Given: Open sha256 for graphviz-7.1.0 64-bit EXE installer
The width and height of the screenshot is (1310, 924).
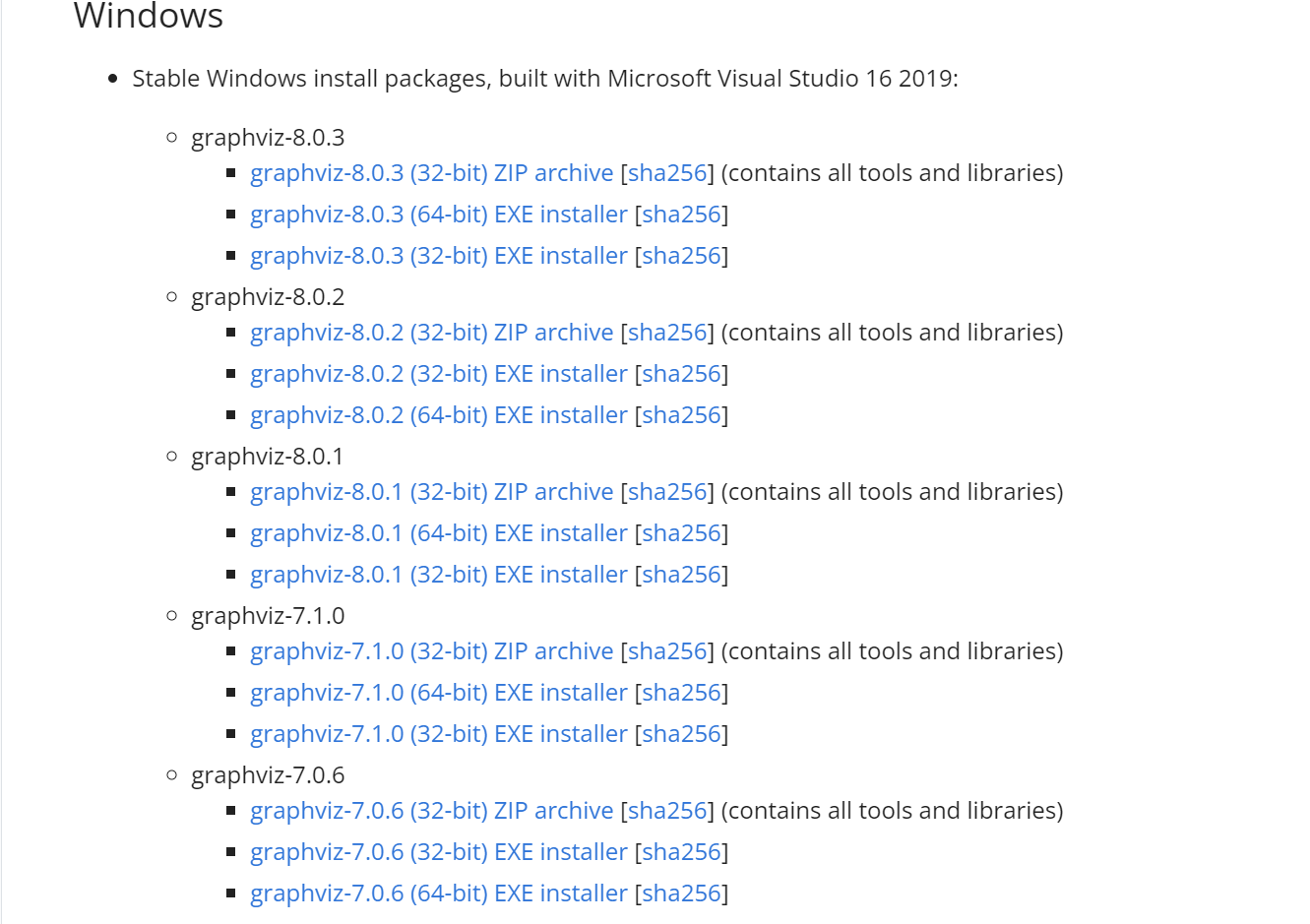Looking at the screenshot, I should click(x=681, y=693).
